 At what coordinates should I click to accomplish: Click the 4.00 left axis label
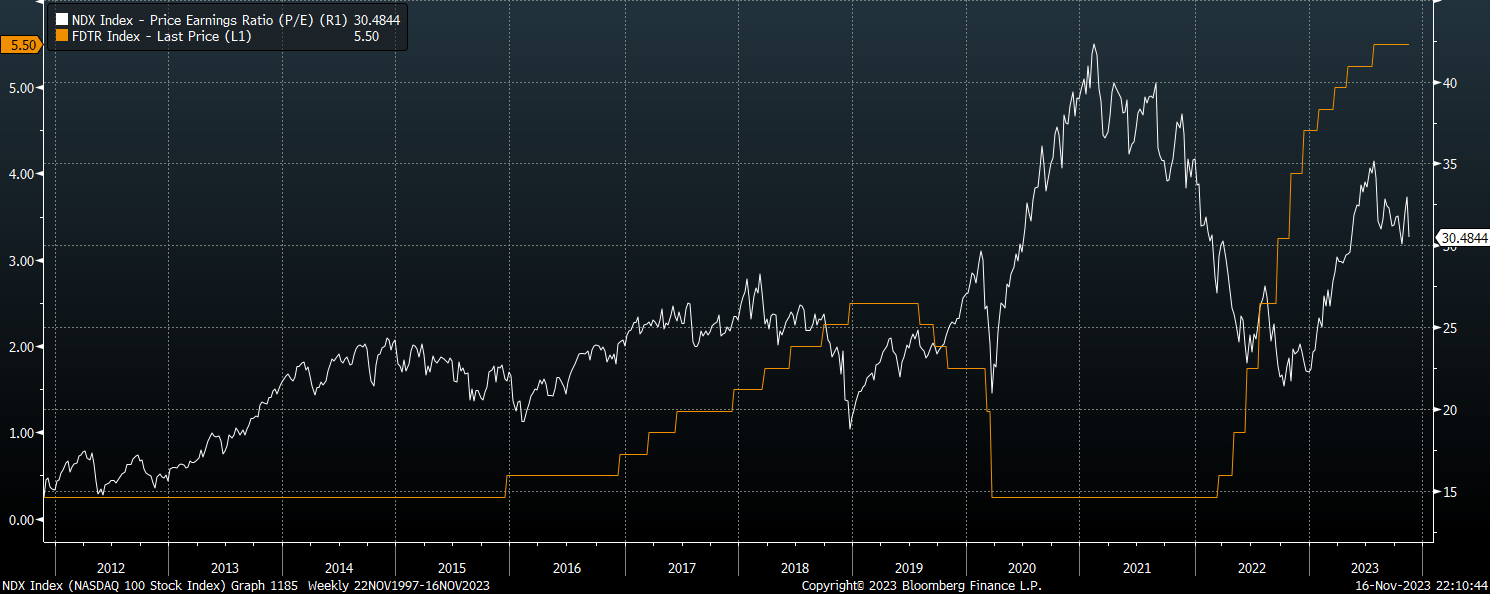[21, 174]
